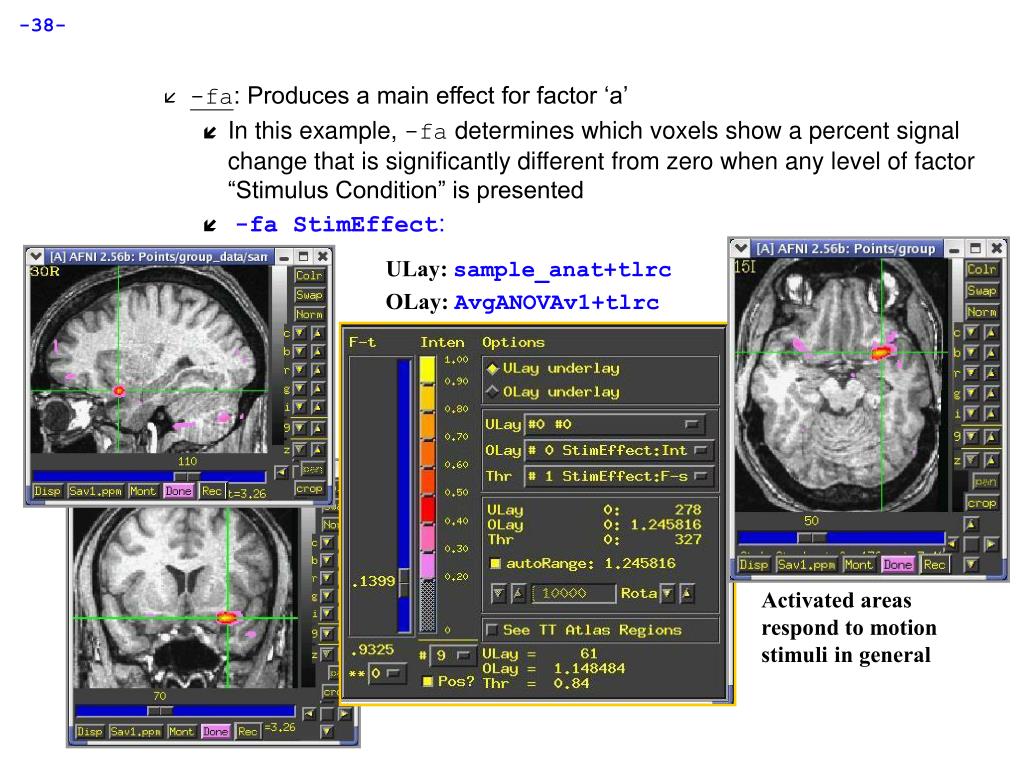Image resolution: width=1024 pixels, height=768 pixels.
Task: Toggle pan button in axial window
Action: coord(984,482)
